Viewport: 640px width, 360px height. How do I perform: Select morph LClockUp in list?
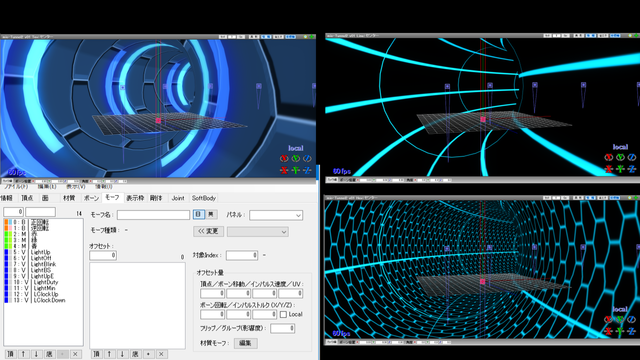[46, 294]
